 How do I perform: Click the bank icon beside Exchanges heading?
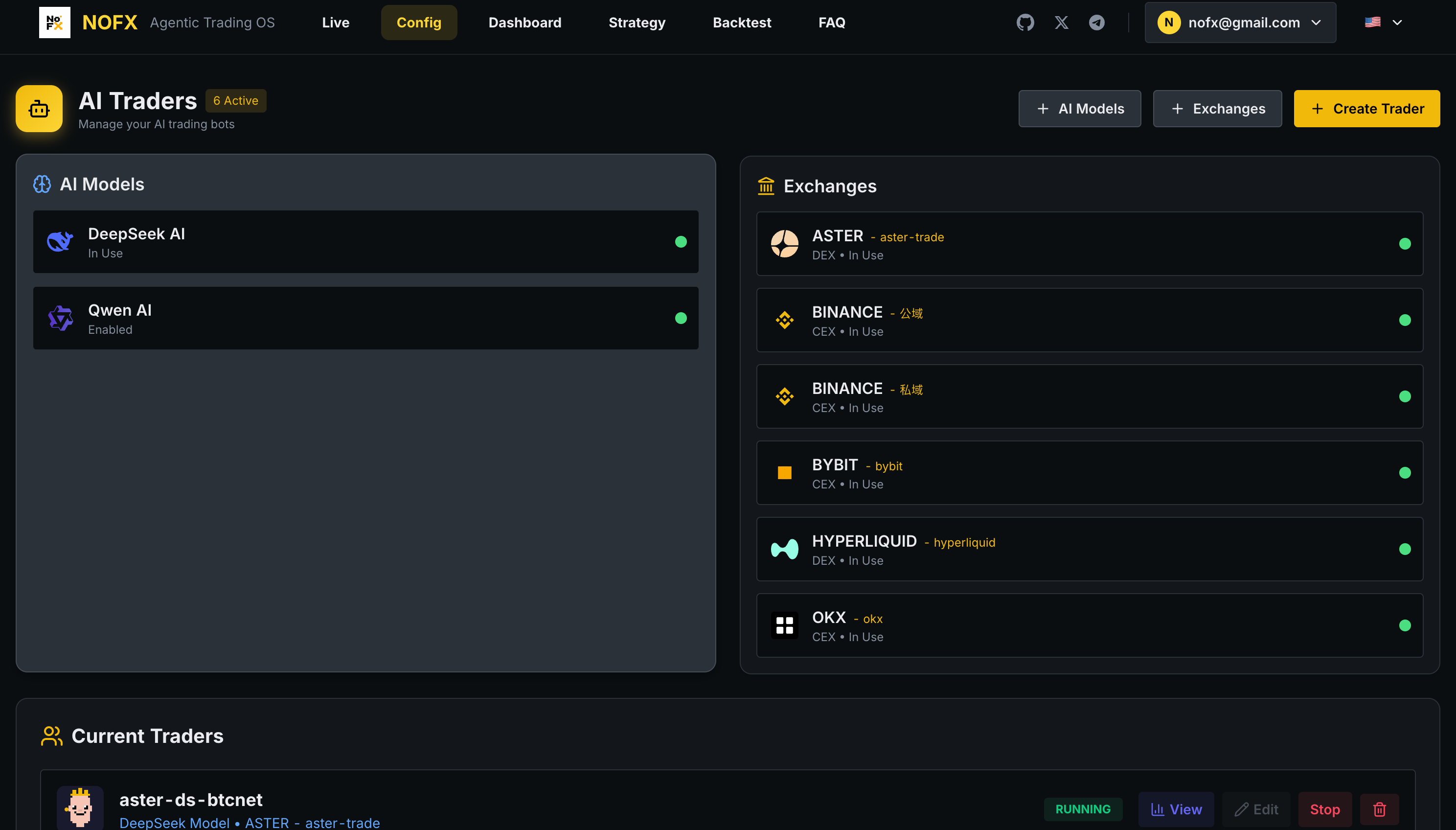(x=766, y=186)
